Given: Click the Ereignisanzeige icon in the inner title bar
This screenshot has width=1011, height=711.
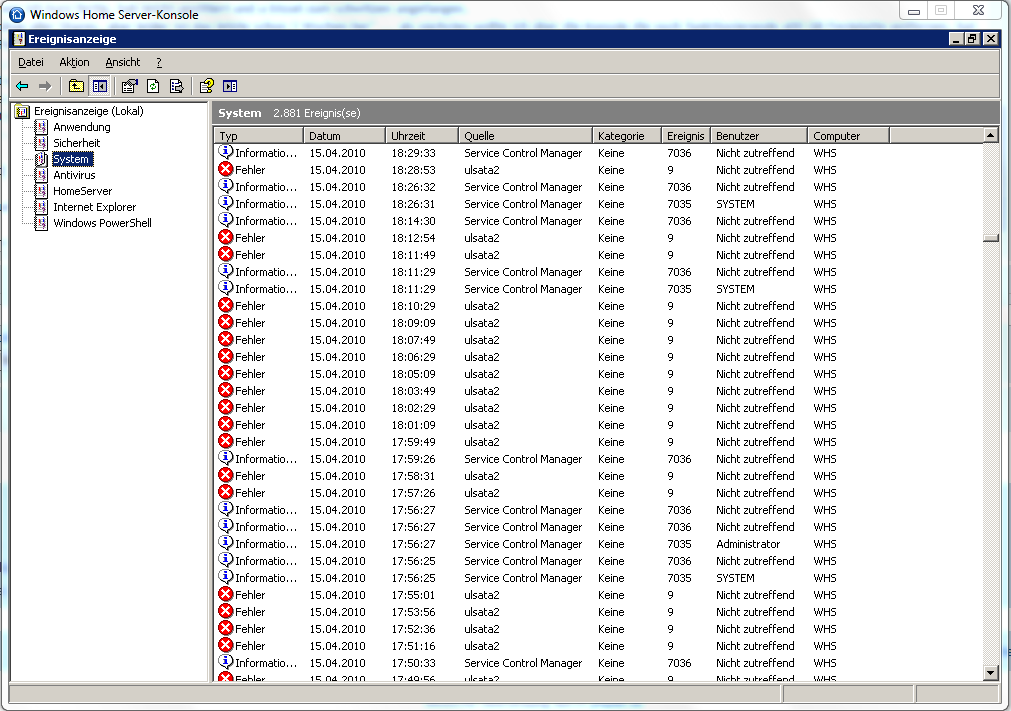Looking at the screenshot, I should (19, 39).
